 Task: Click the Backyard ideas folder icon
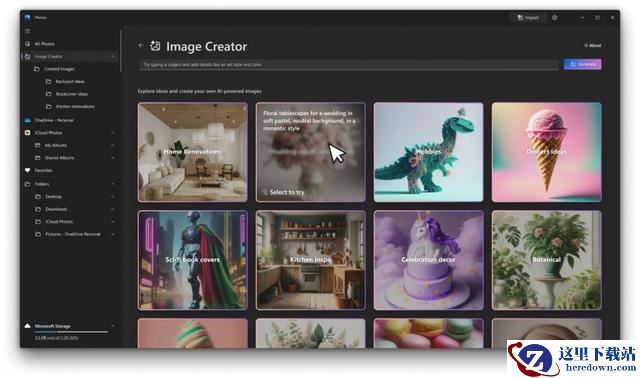[x=48, y=81]
